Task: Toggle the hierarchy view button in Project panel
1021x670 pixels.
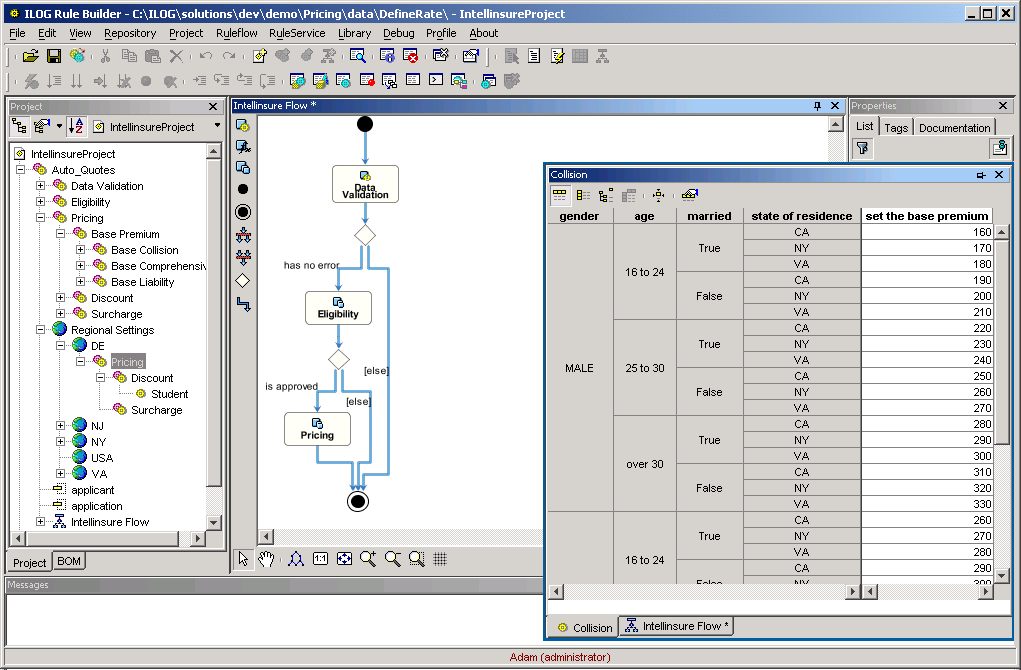Action: [x=20, y=126]
